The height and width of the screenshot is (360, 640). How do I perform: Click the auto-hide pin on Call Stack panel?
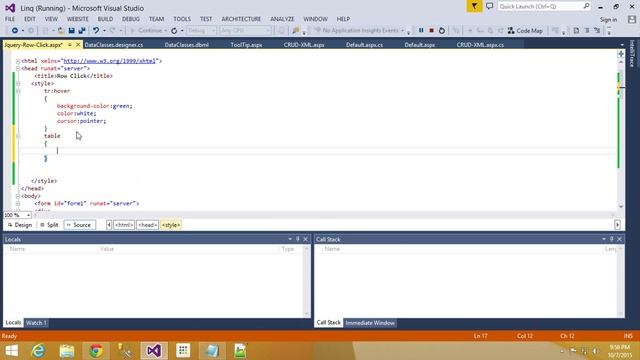pos(612,239)
